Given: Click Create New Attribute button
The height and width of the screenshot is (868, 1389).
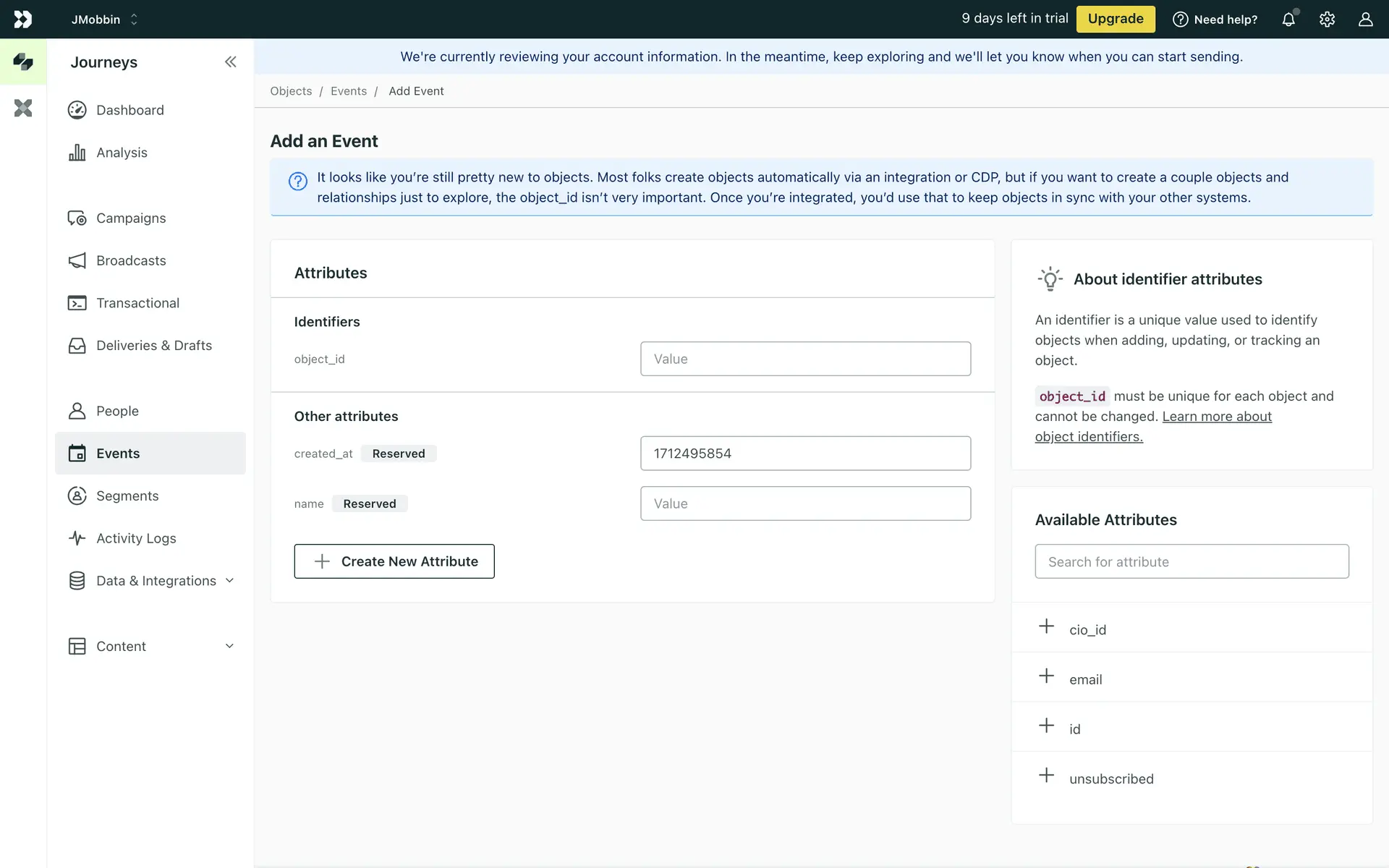Looking at the screenshot, I should pos(394,561).
